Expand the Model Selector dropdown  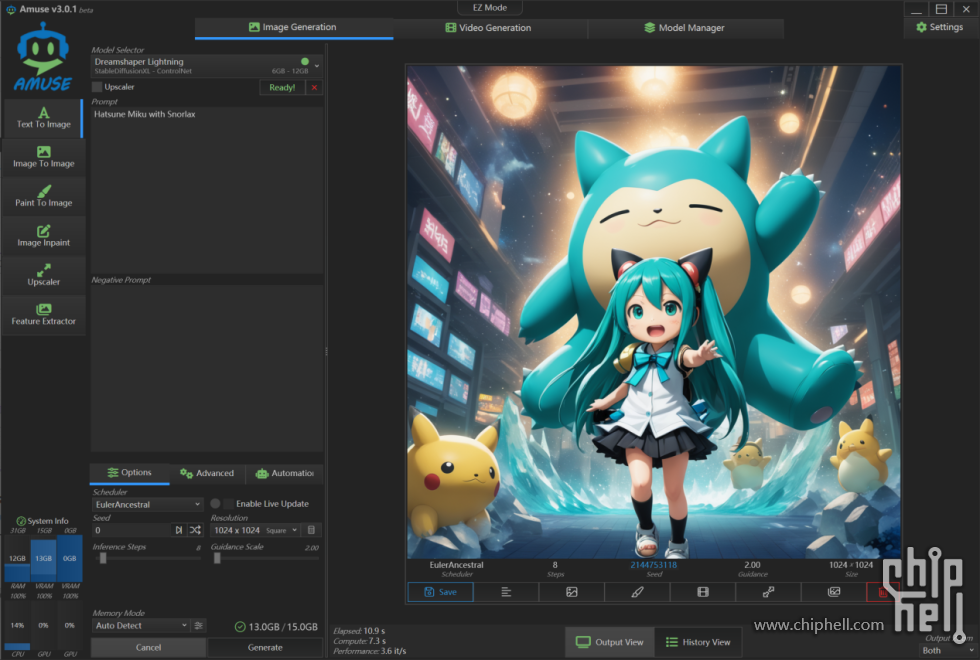point(206,66)
